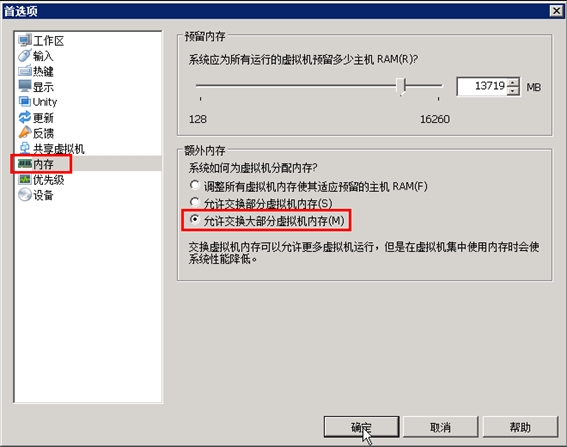567x447 pixels.
Task: Click the 取消 cancel button
Action: click(440, 427)
